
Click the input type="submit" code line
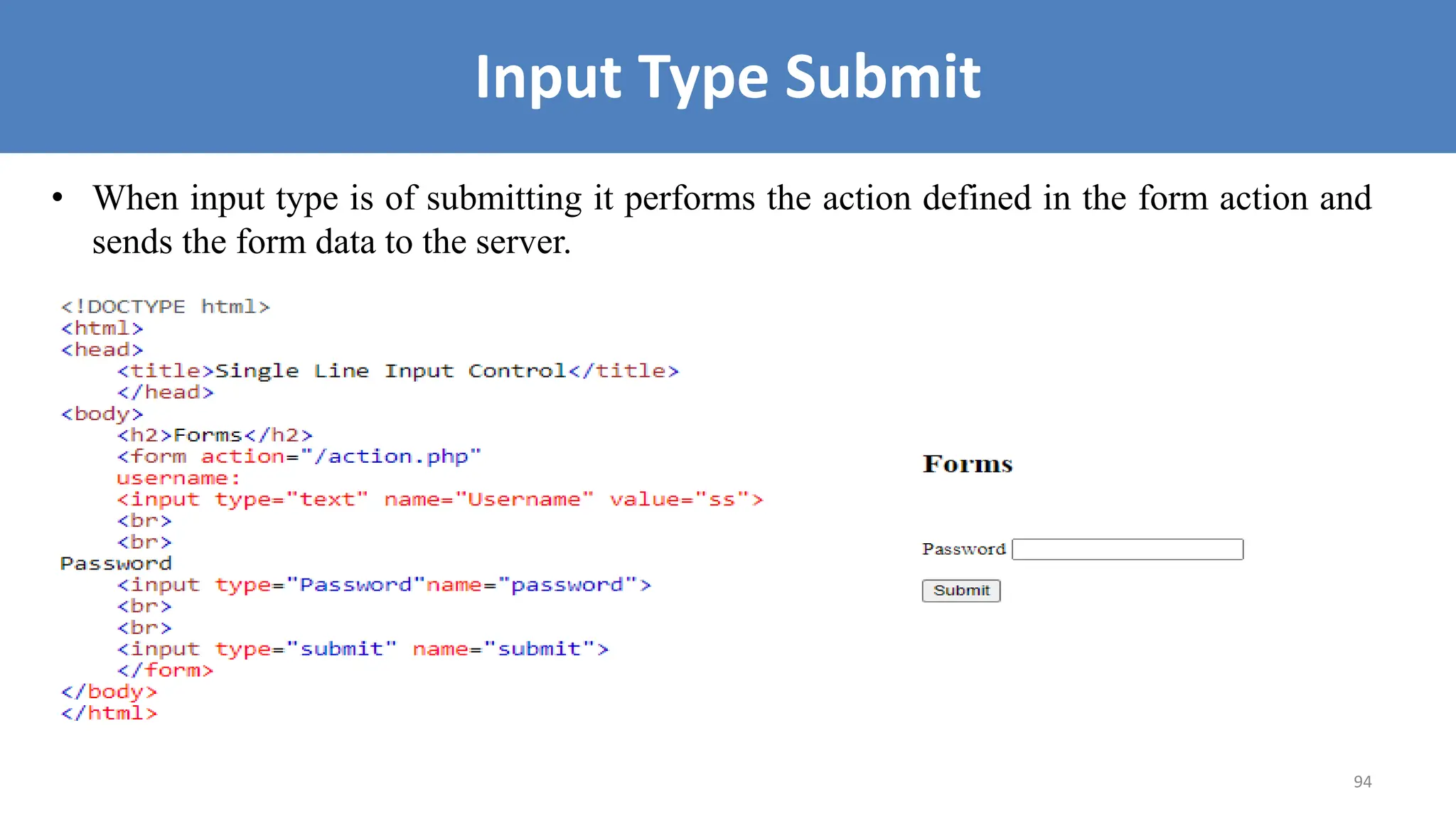click(x=363, y=649)
